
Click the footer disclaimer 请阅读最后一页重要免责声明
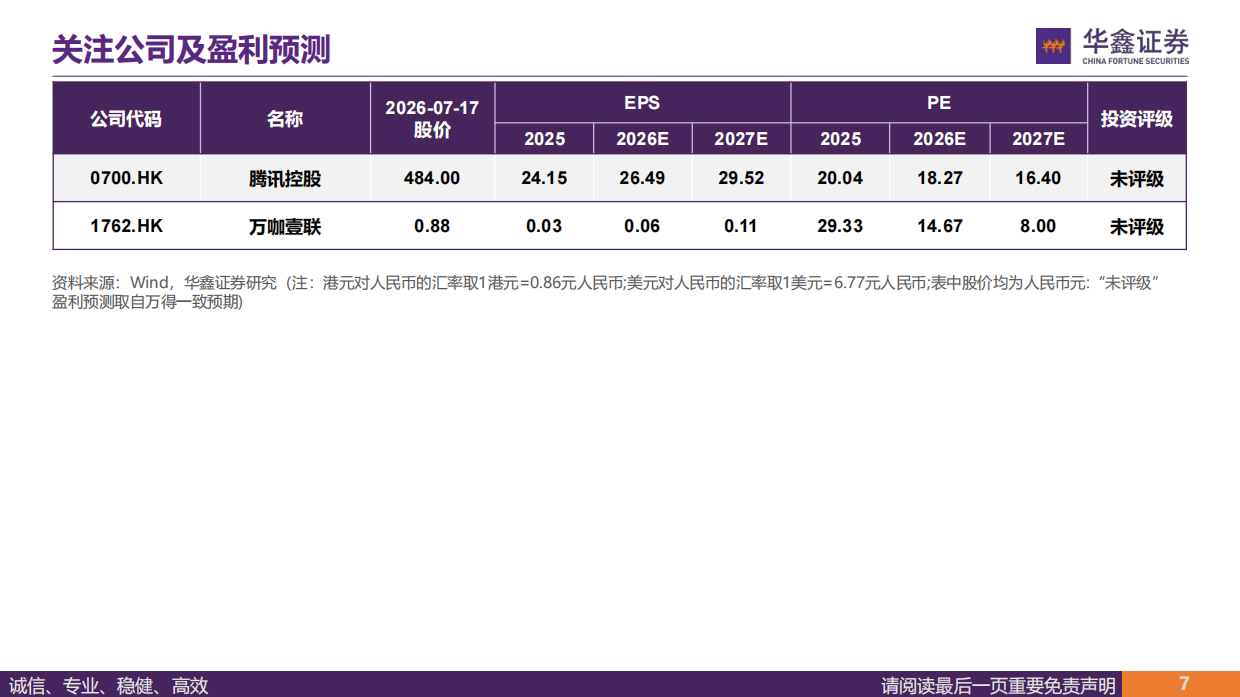998,685
